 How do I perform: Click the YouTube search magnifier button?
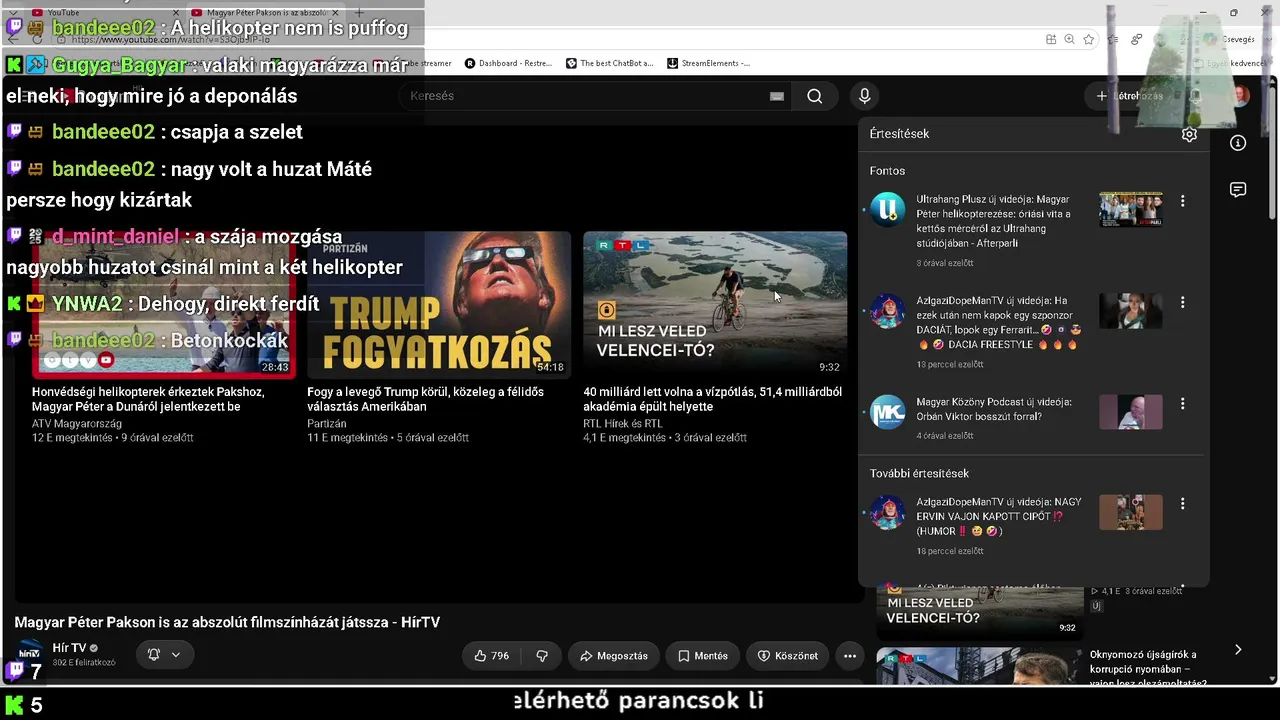[x=815, y=96]
